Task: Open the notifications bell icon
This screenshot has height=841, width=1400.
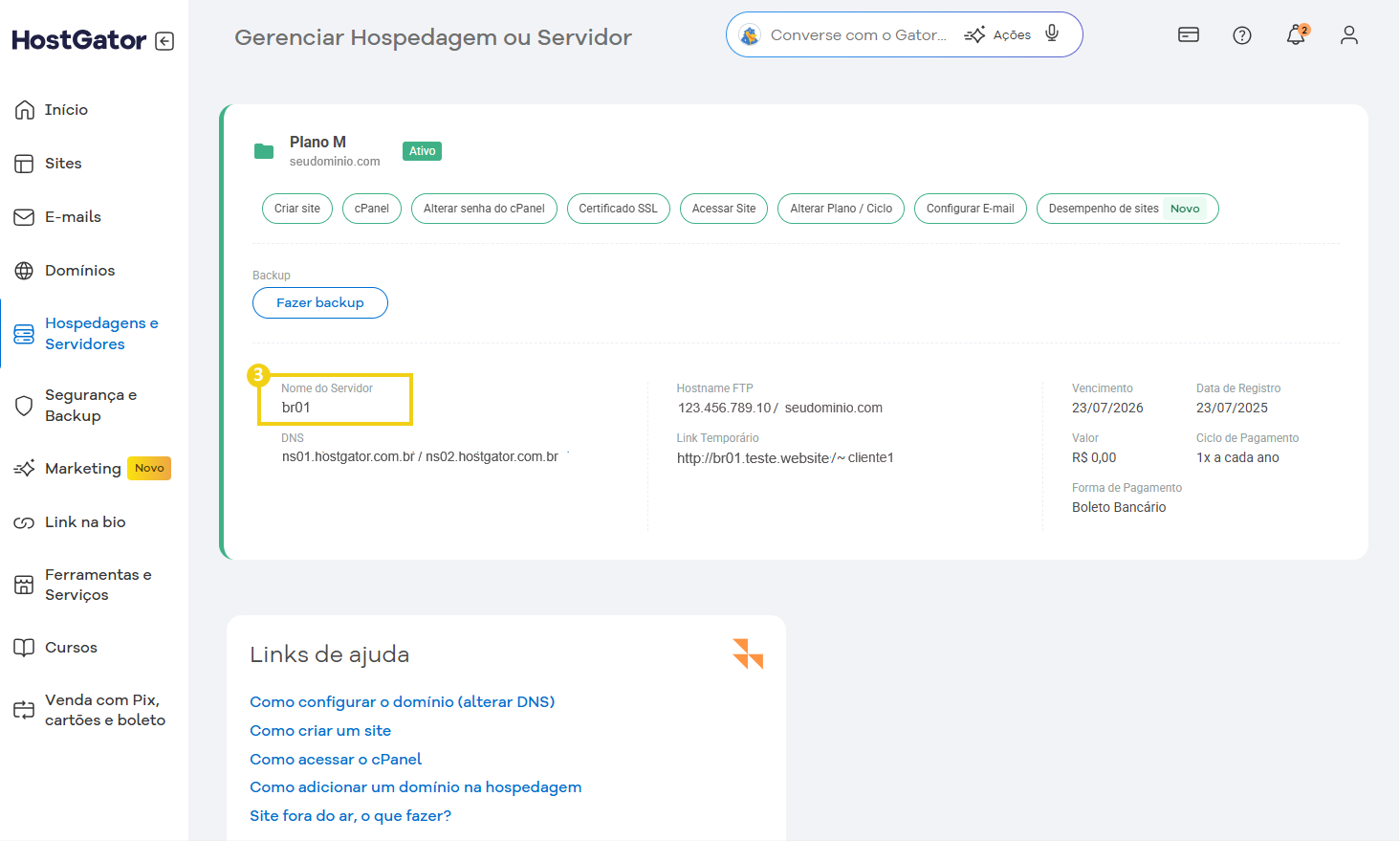Action: 1295,34
